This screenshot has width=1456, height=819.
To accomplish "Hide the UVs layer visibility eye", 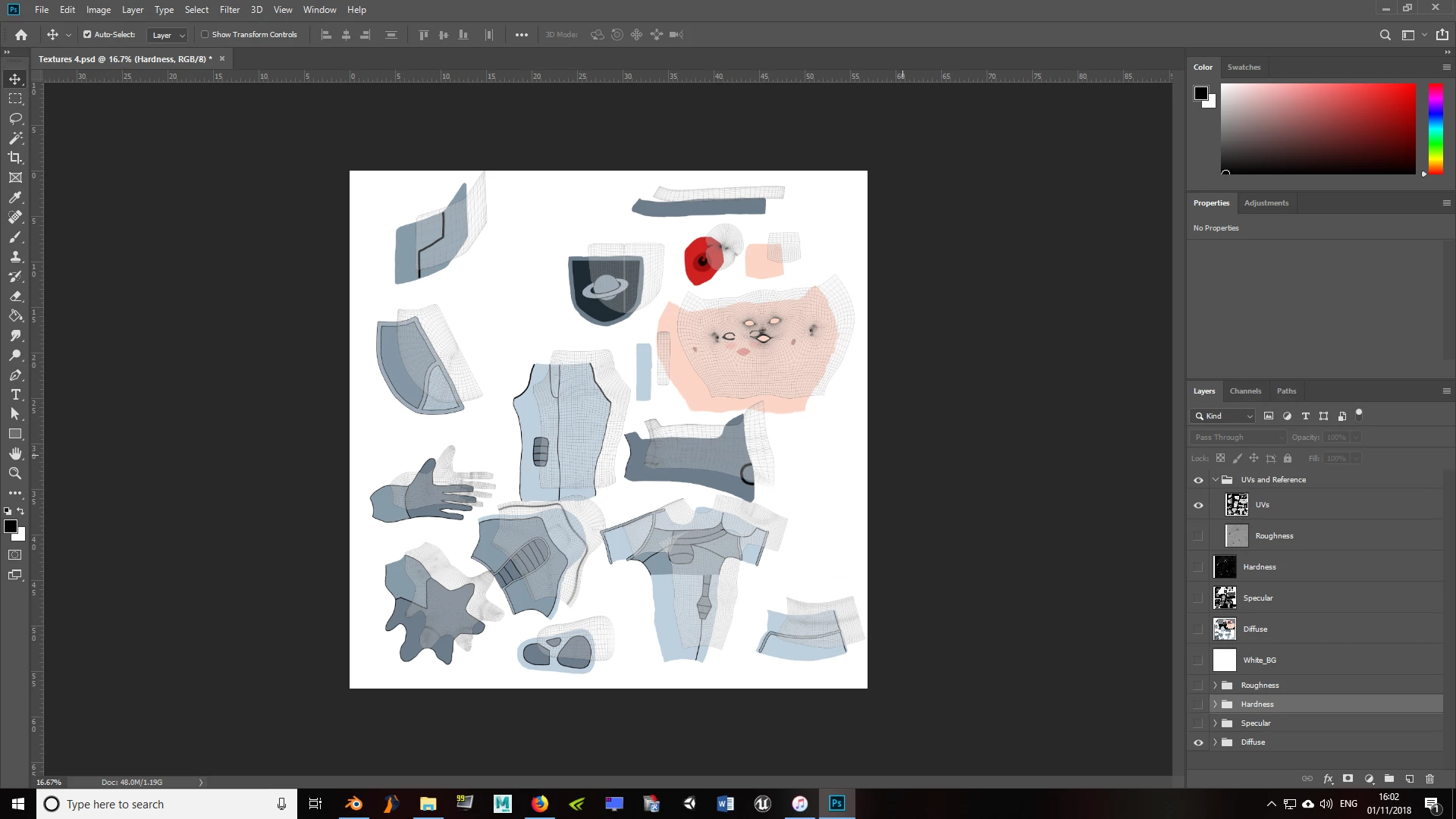I will click(x=1198, y=505).
